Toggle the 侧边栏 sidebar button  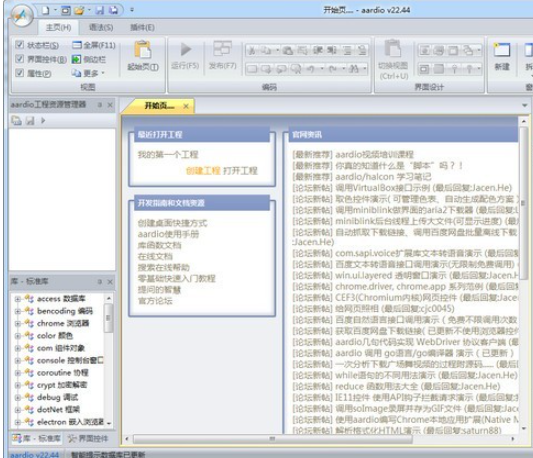pyautogui.click(x=89, y=60)
